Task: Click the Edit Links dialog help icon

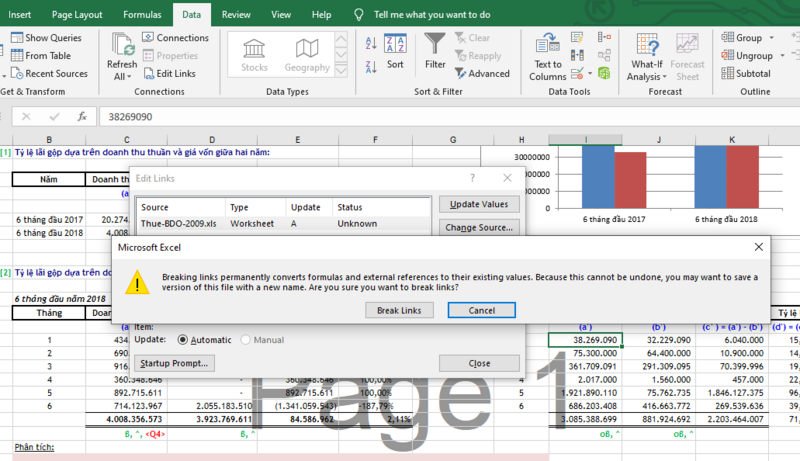Action: [472, 177]
